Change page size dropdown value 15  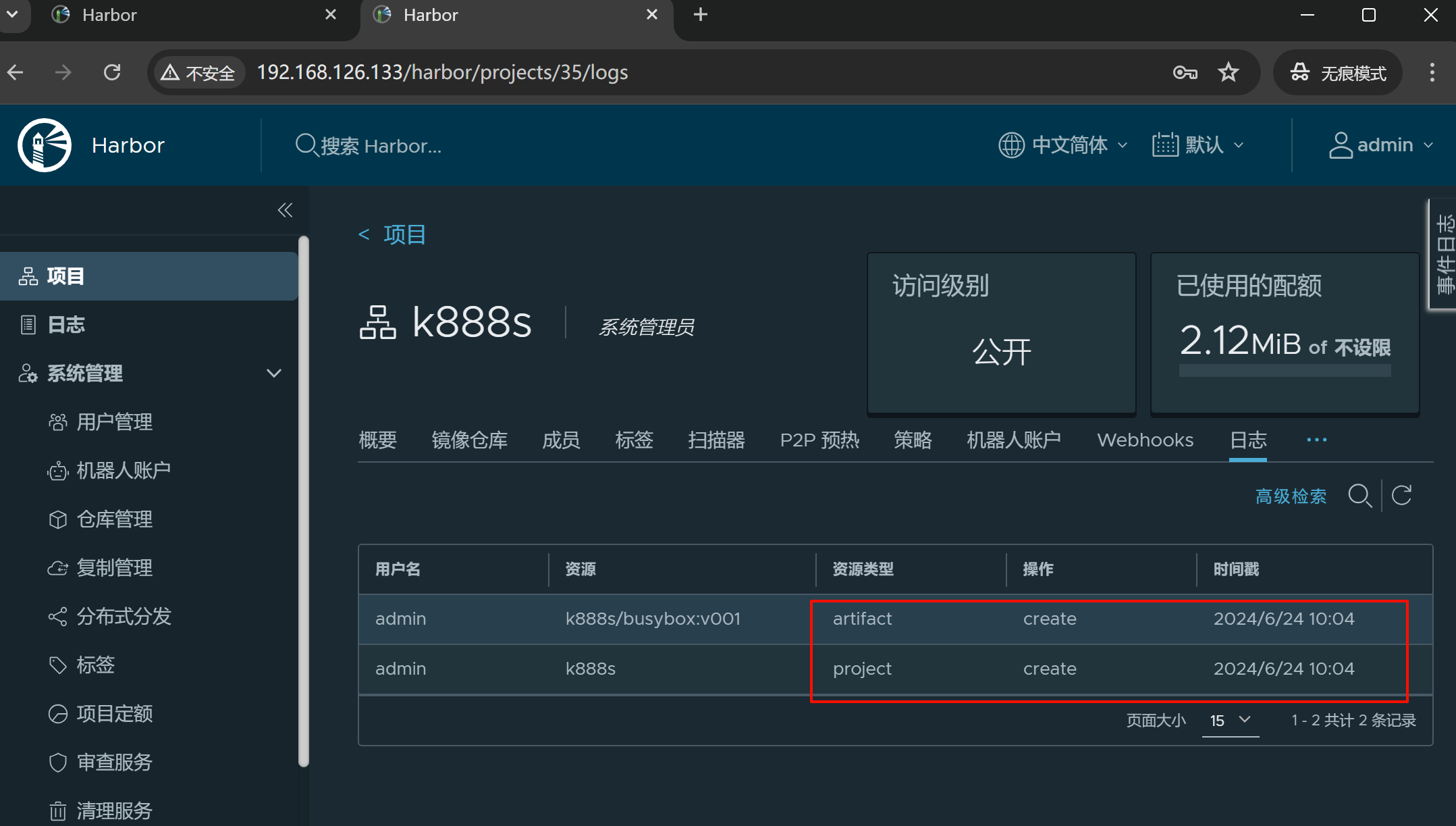pos(1230,721)
